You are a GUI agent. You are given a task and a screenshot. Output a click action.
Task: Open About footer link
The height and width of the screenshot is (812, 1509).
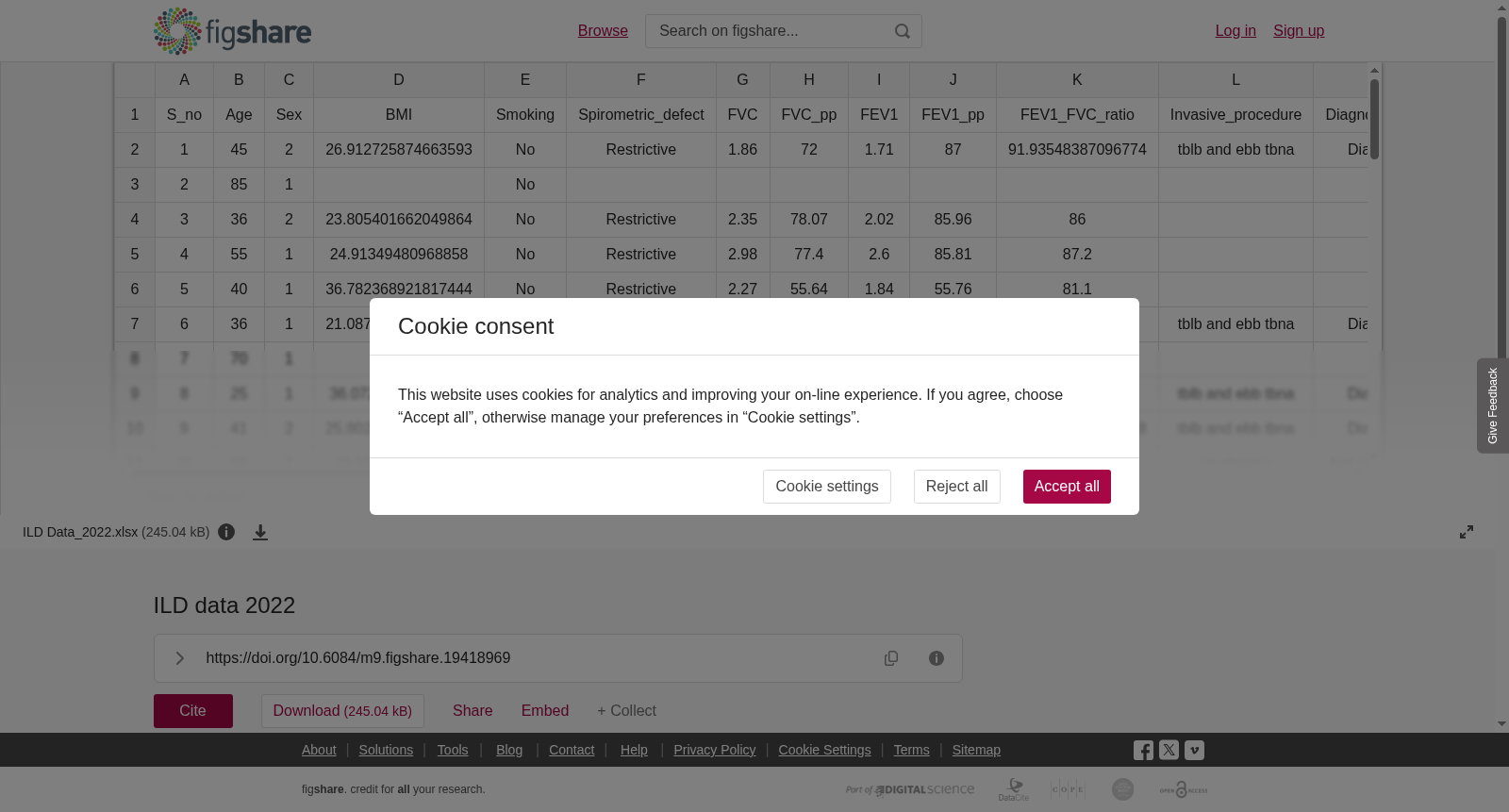pos(319,750)
